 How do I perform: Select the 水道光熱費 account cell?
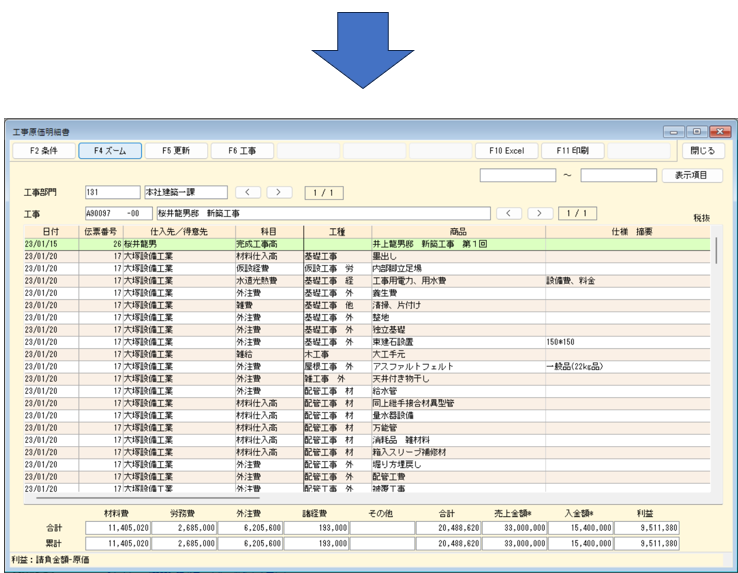coord(269,281)
